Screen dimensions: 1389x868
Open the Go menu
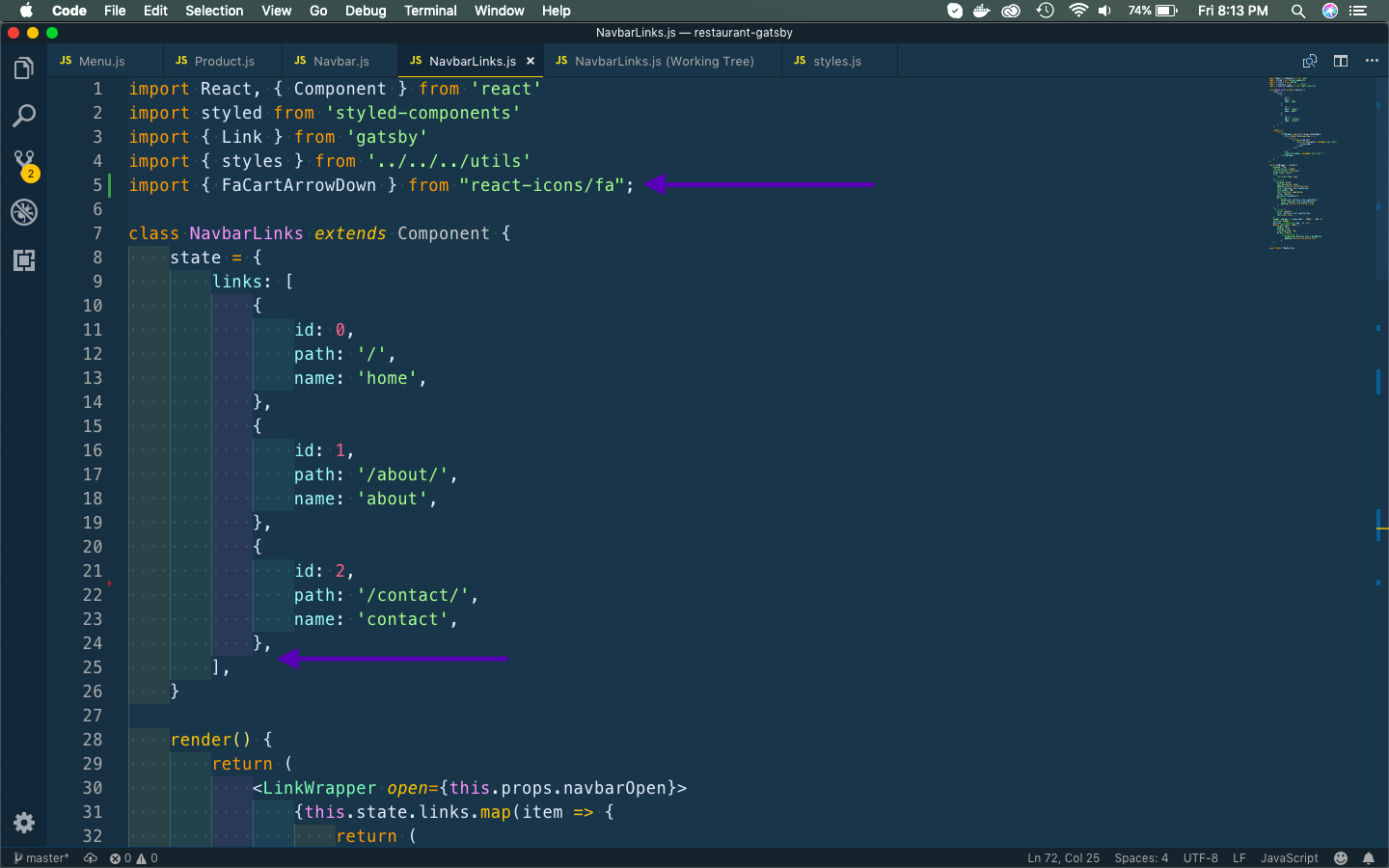coord(318,11)
